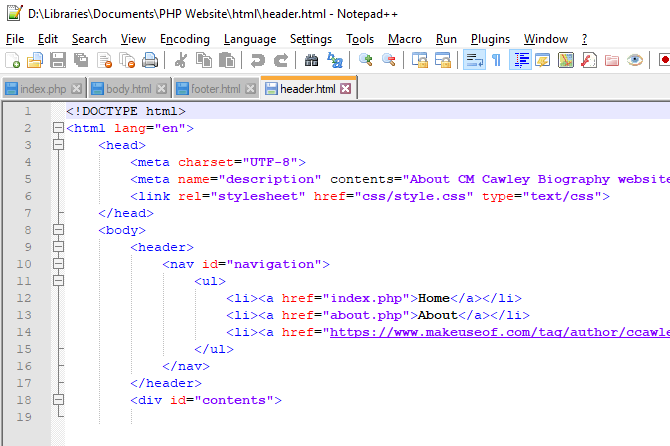The width and height of the screenshot is (670, 446).
Task: Click the Synchronize horizontal scrolling icon
Action: coord(443,60)
